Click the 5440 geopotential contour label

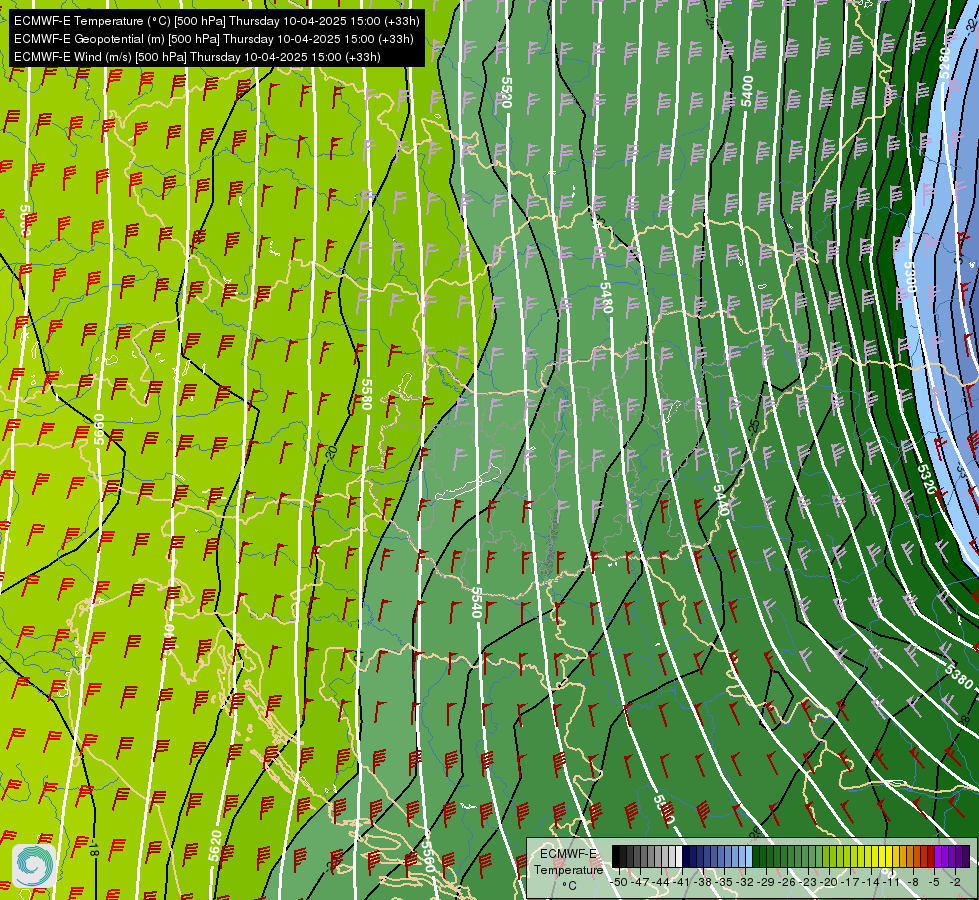pyautogui.click(x=721, y=500)
